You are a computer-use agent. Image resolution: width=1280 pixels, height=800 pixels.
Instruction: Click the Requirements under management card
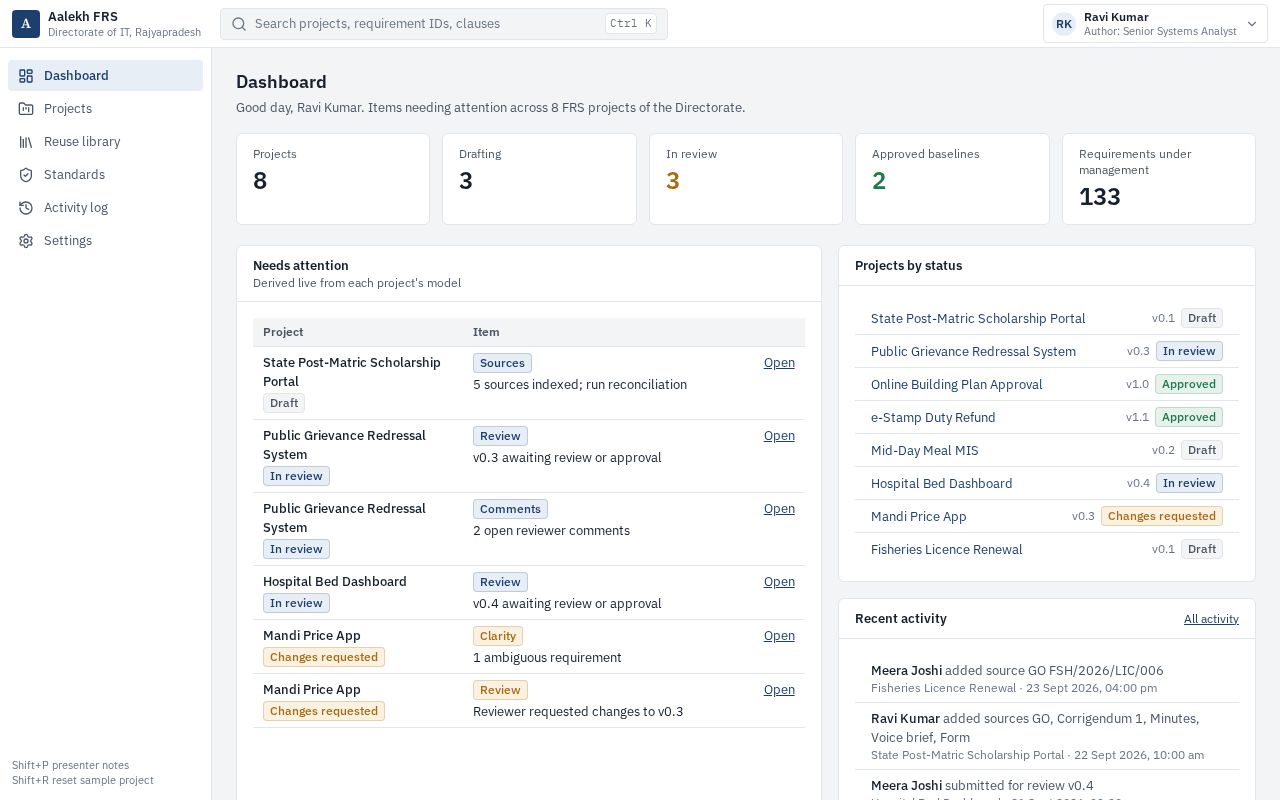1159,179
